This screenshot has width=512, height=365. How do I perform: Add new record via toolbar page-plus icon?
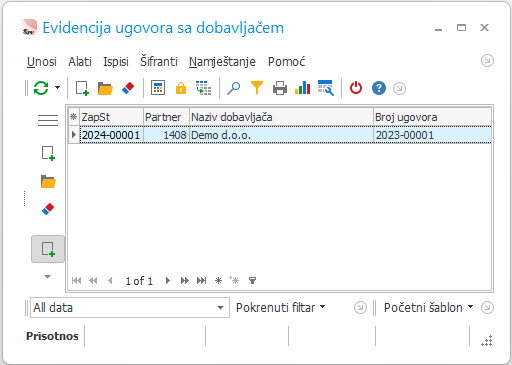[82, 88]
